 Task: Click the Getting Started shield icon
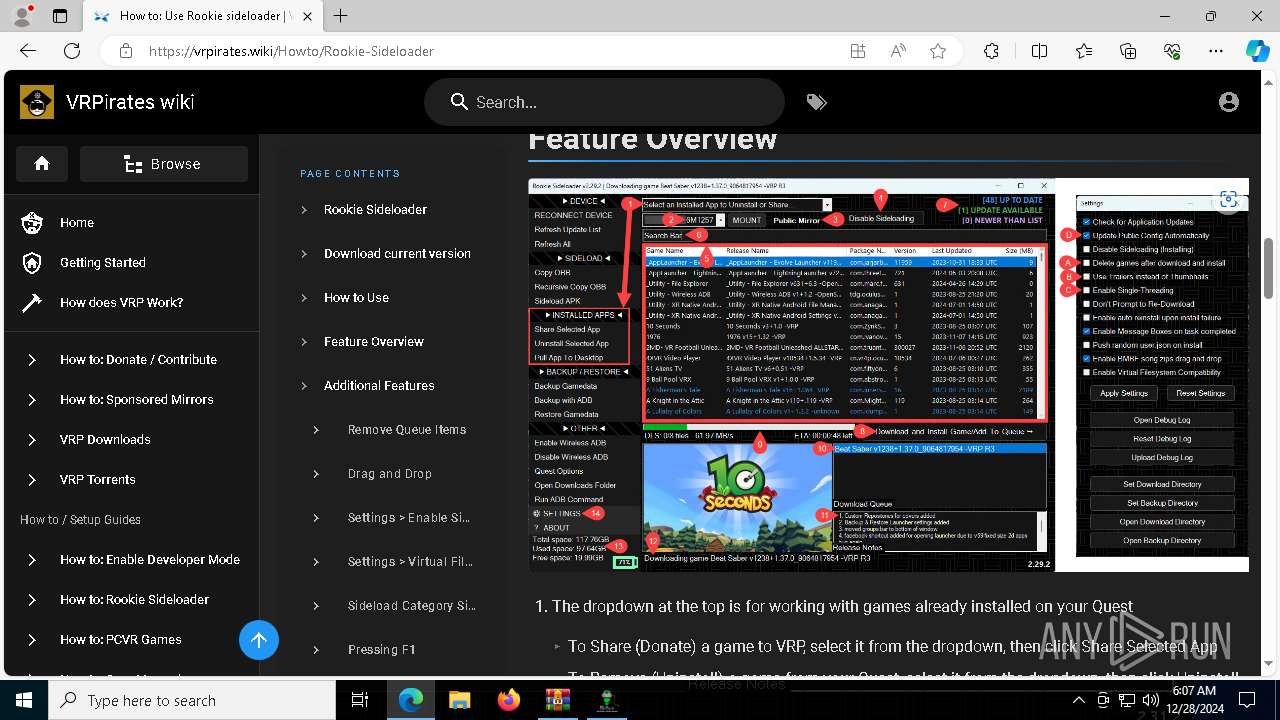[x=32, y=262]
